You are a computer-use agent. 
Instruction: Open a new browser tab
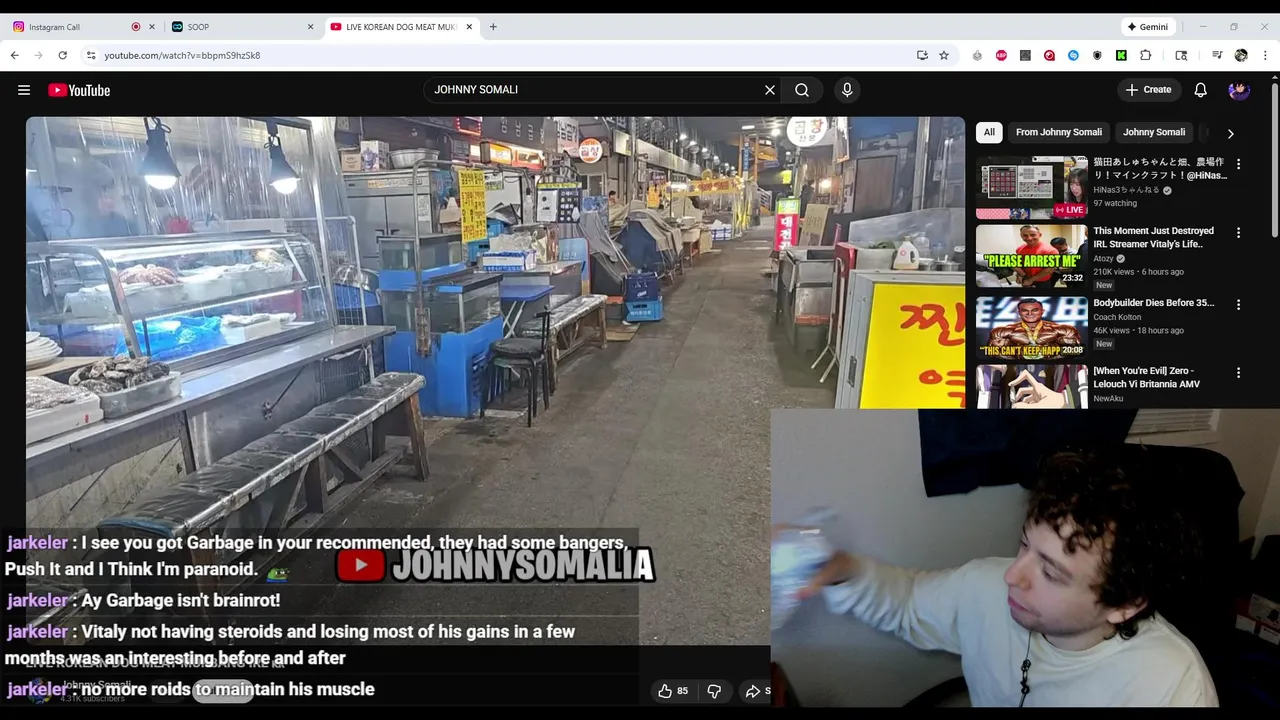(493, 27)
